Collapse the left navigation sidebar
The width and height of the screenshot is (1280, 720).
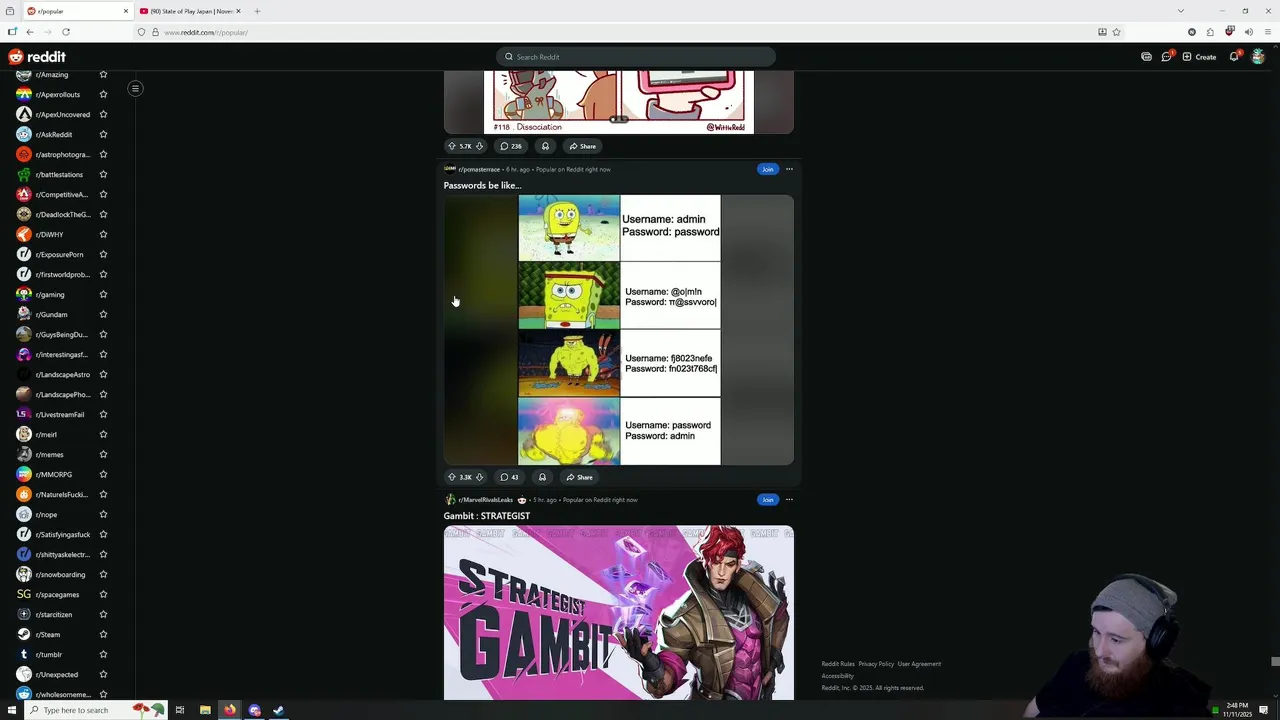pos(135,88)
